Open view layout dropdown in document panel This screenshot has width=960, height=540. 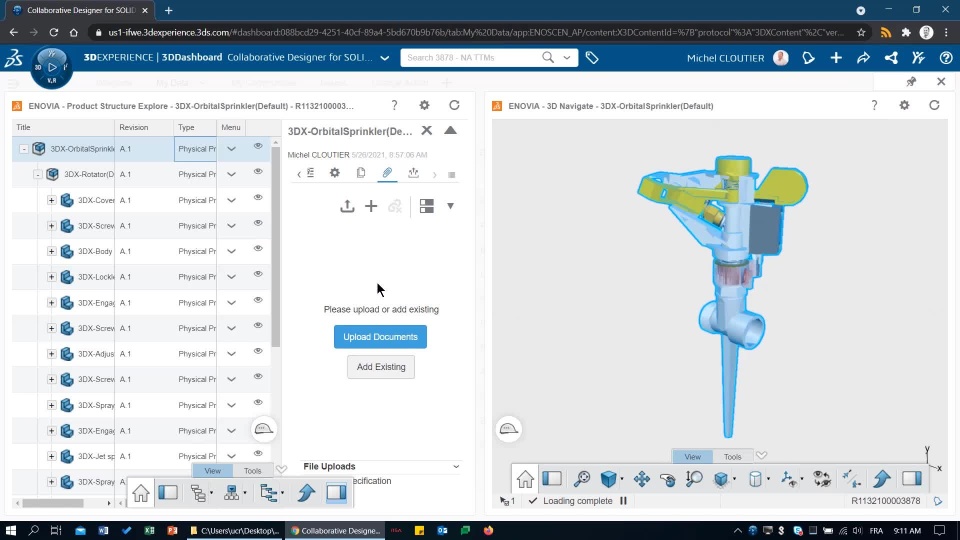pos(450,206)
